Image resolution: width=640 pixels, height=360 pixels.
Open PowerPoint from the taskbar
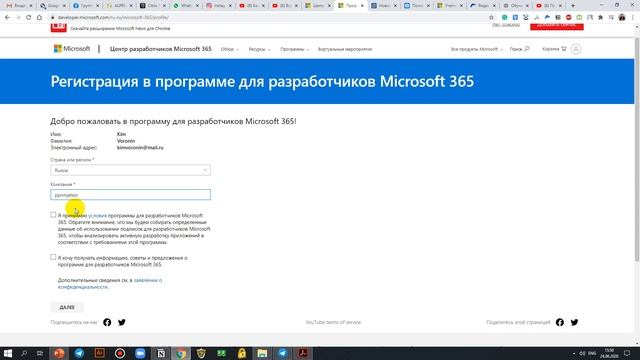coord(59,353)
